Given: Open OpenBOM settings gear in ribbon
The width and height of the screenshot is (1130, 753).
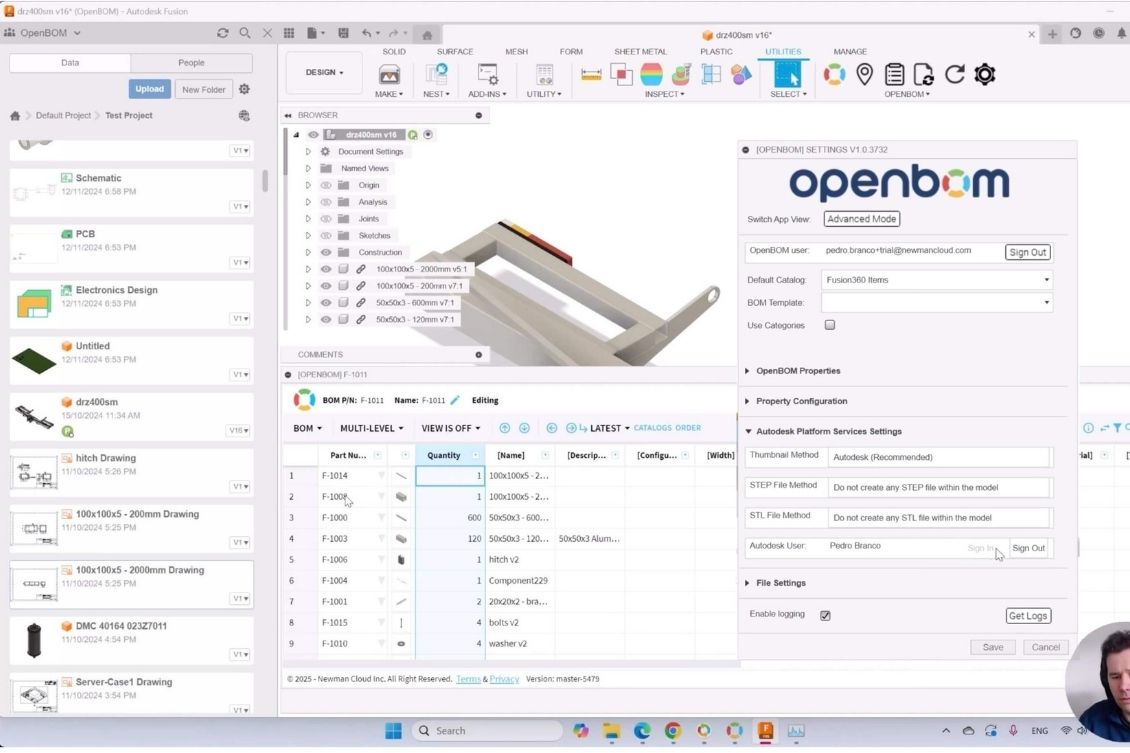Looking at the screenshot, I should pos(984,74).
